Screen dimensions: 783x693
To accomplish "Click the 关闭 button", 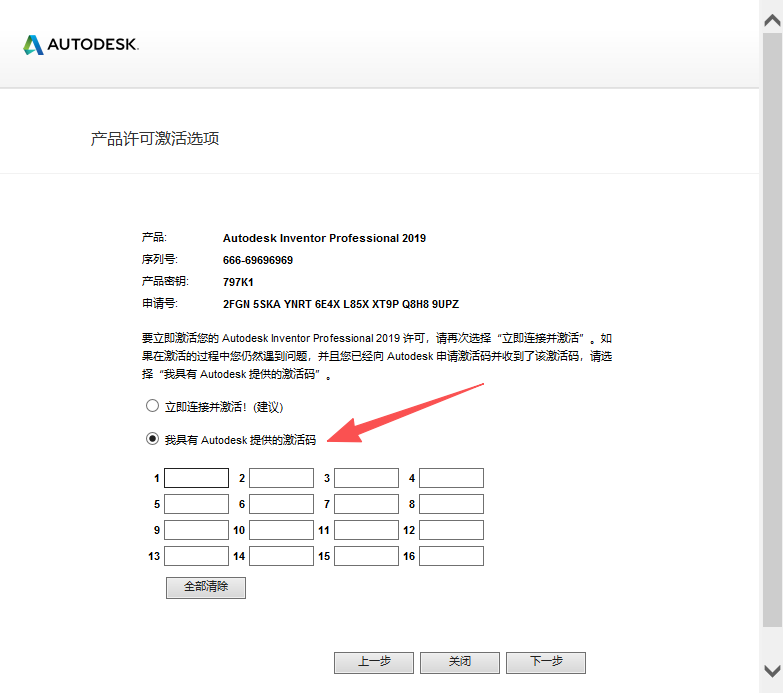I will [x=459, y=662].
